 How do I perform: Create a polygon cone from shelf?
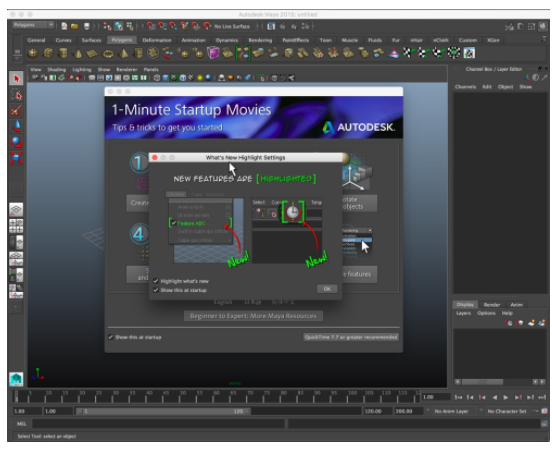78,53
